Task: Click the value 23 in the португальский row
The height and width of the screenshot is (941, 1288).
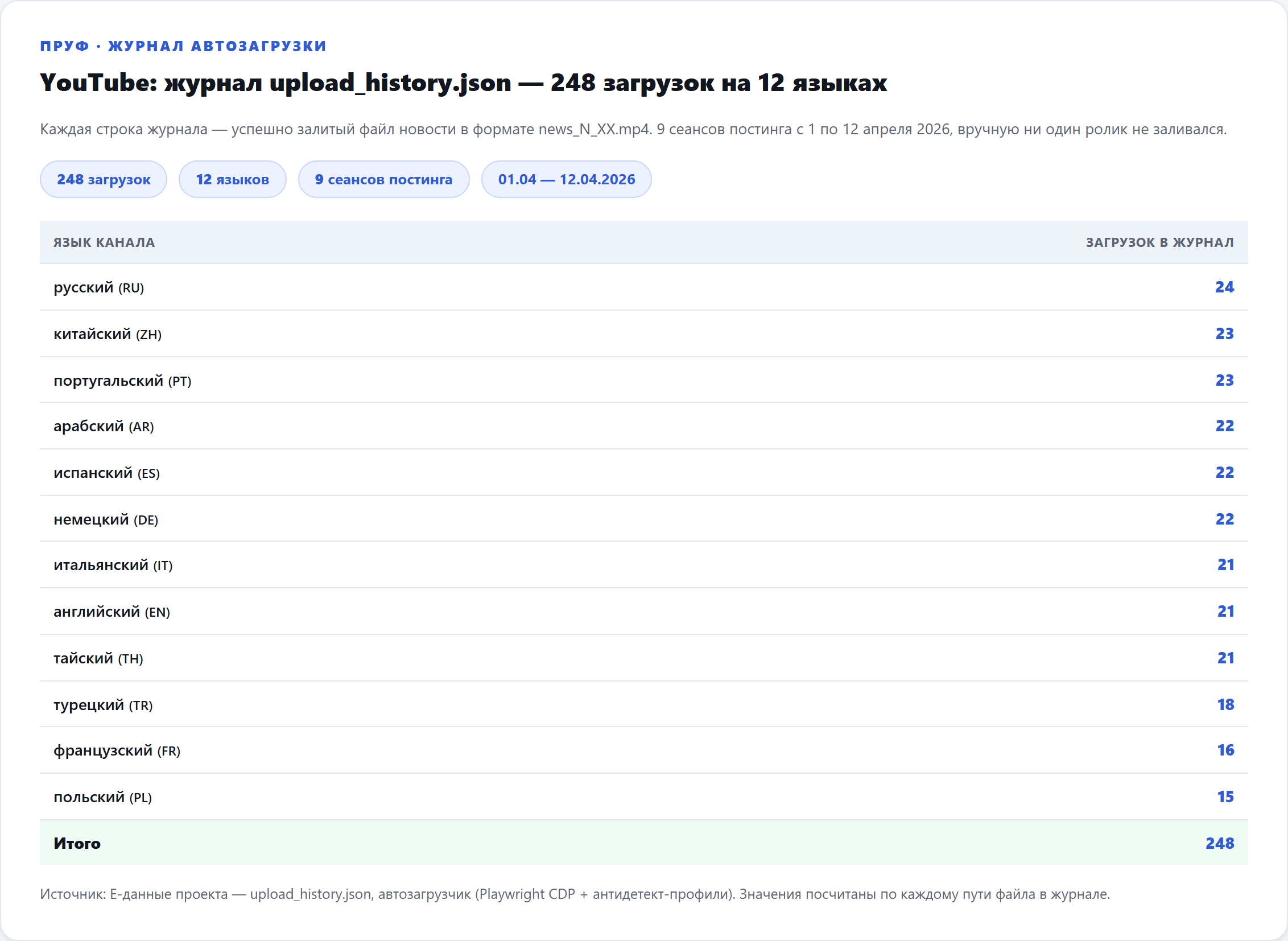Action: click(1225, 381)
